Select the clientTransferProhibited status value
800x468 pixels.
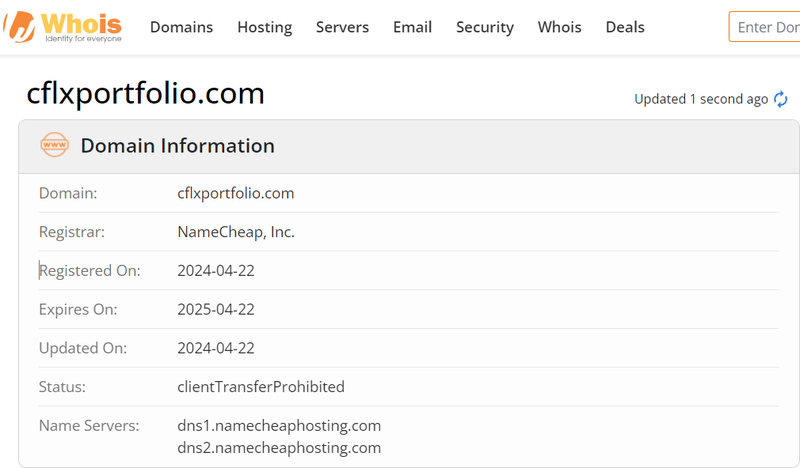coord(261,387)
